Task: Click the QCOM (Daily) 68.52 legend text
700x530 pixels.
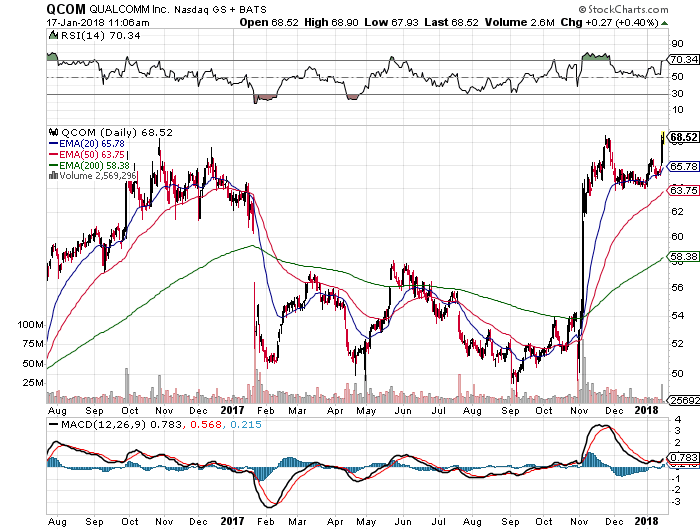Action: (x=117, y=133)
